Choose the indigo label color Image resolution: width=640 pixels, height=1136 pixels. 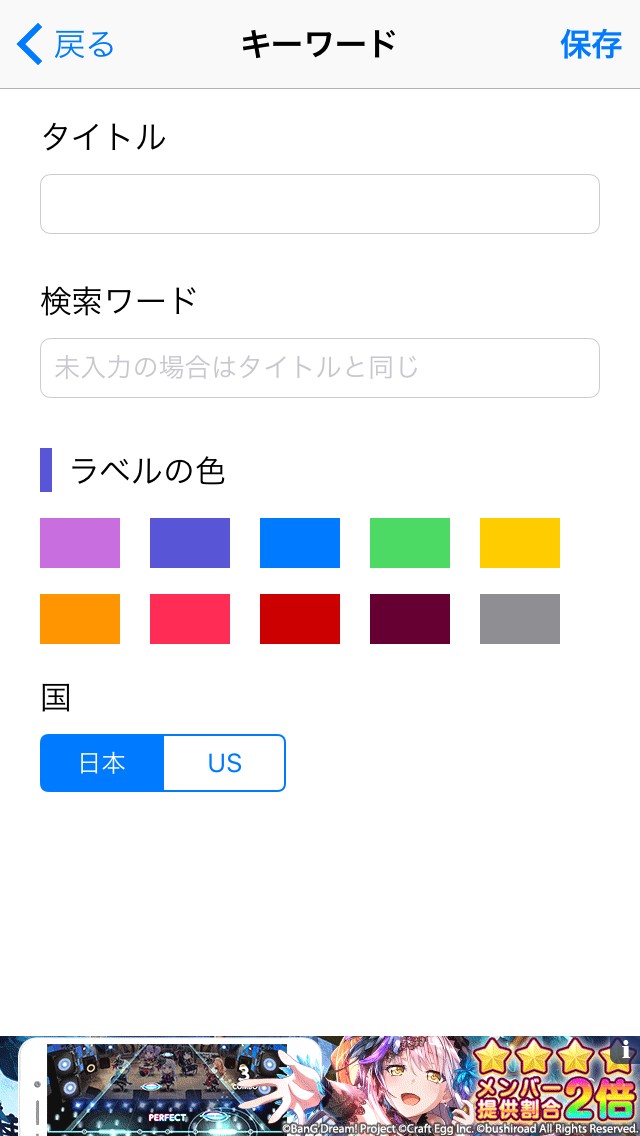point(190,543)
